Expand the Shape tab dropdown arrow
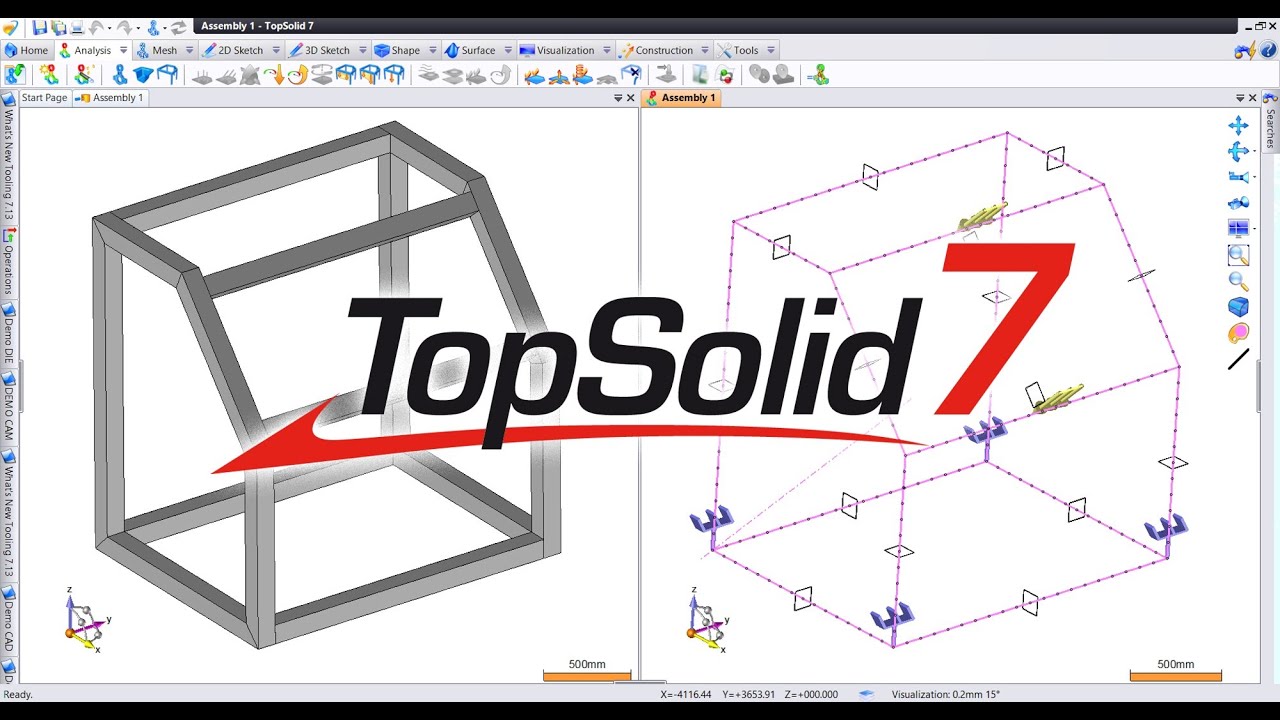Viewport: 1280px width, 720px height. [433, 50]
